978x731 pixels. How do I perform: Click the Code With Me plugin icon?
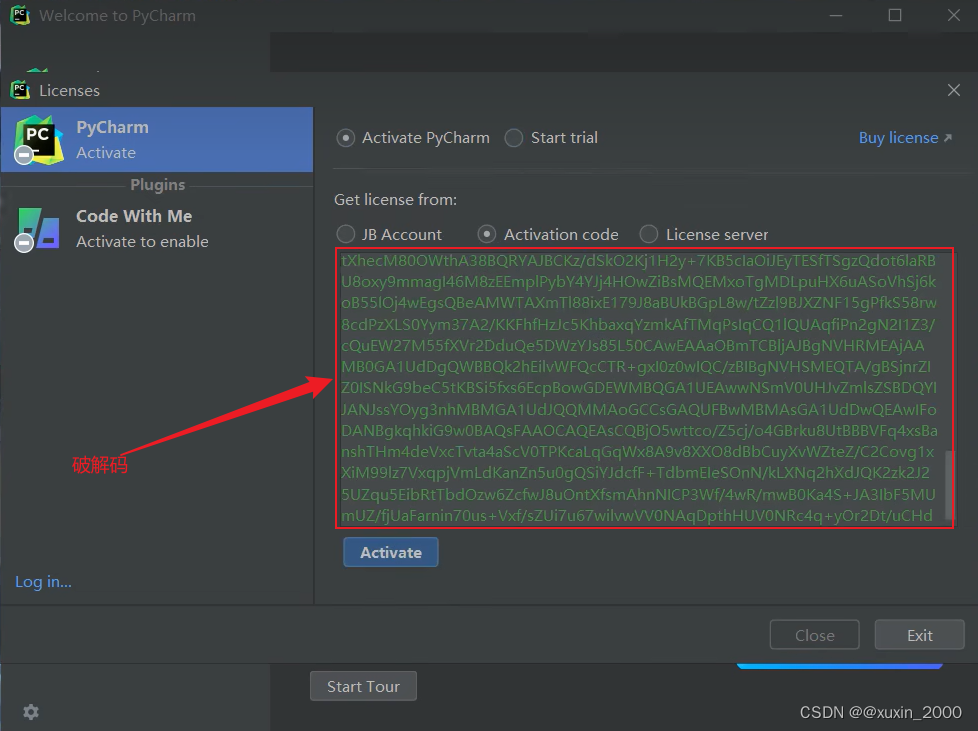pos(39,230)
